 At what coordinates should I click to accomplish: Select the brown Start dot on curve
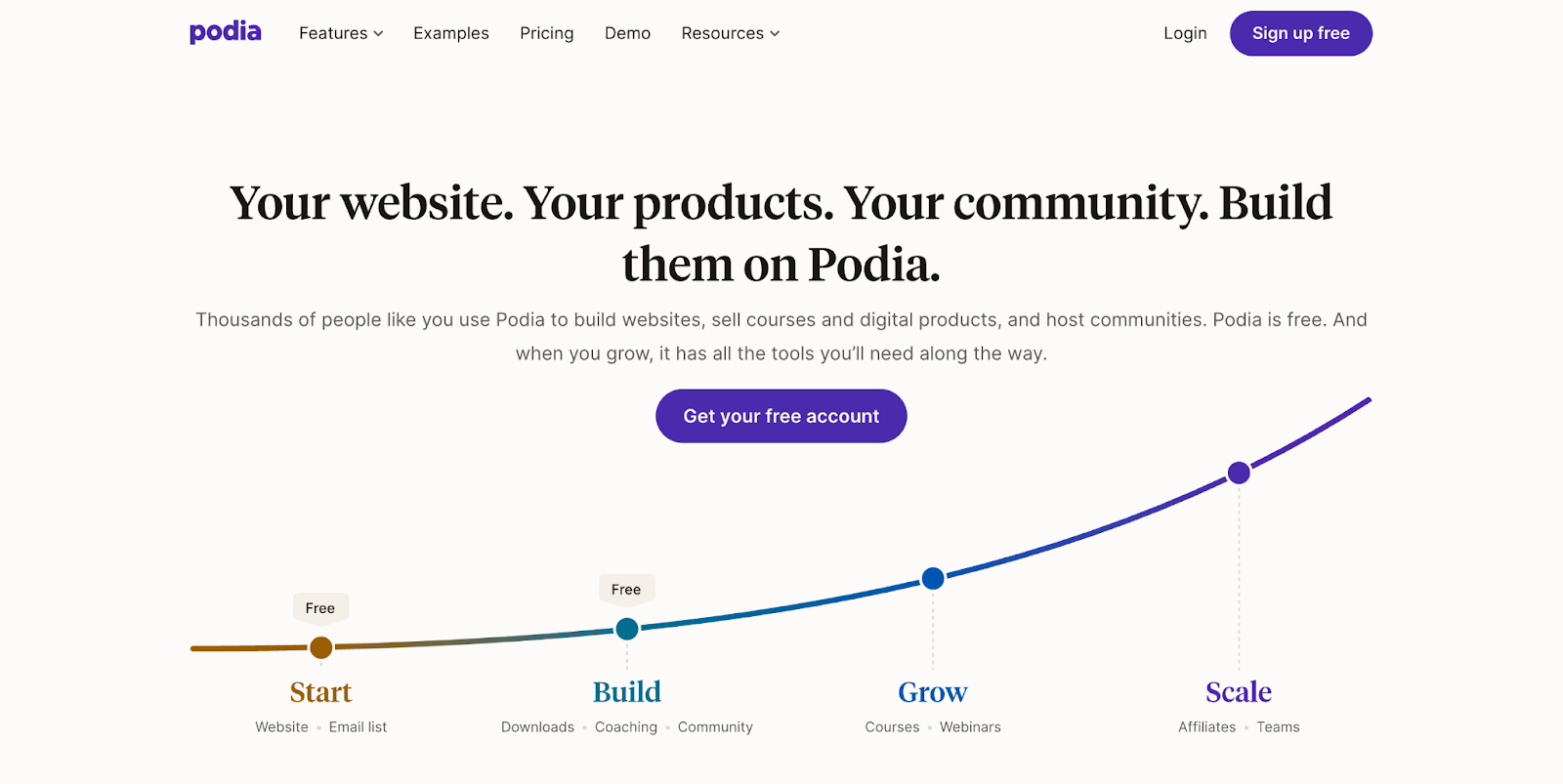(320, 647)
